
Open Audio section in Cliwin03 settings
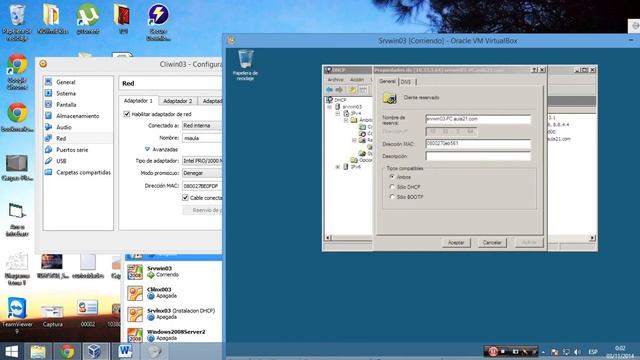pyautogui.click(x=64, y=127)
